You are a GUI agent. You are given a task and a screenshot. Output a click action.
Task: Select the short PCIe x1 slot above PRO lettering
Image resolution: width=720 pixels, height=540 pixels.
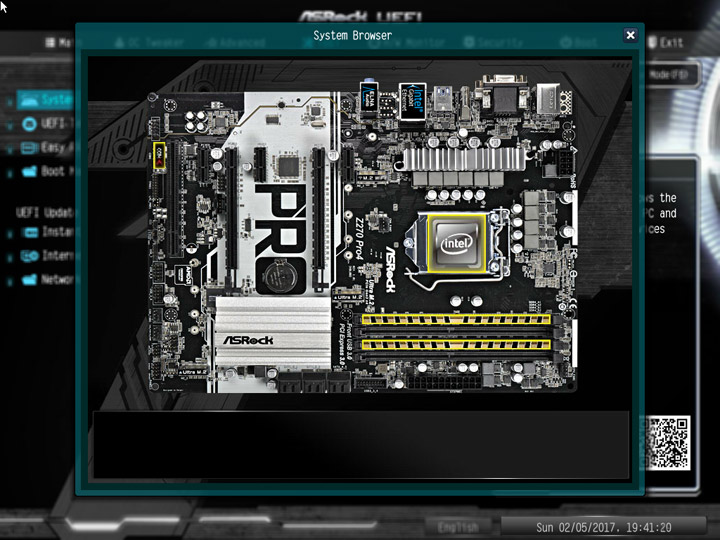point(260,163)
